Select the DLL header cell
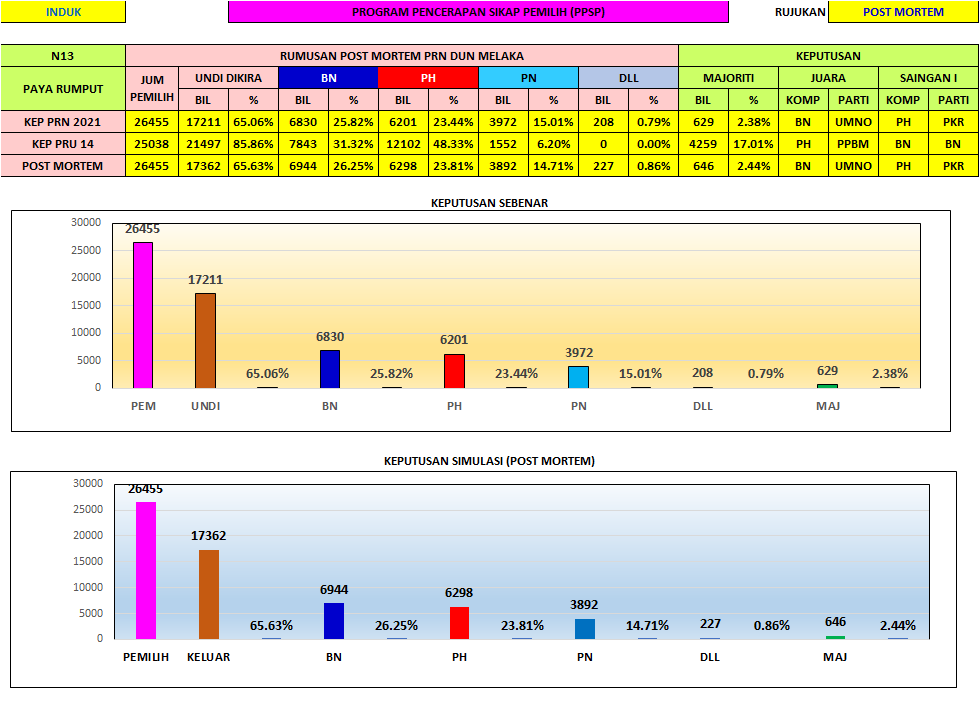Image resolution: width=979 pixels, height=724 pixels. tap(628, 78)
